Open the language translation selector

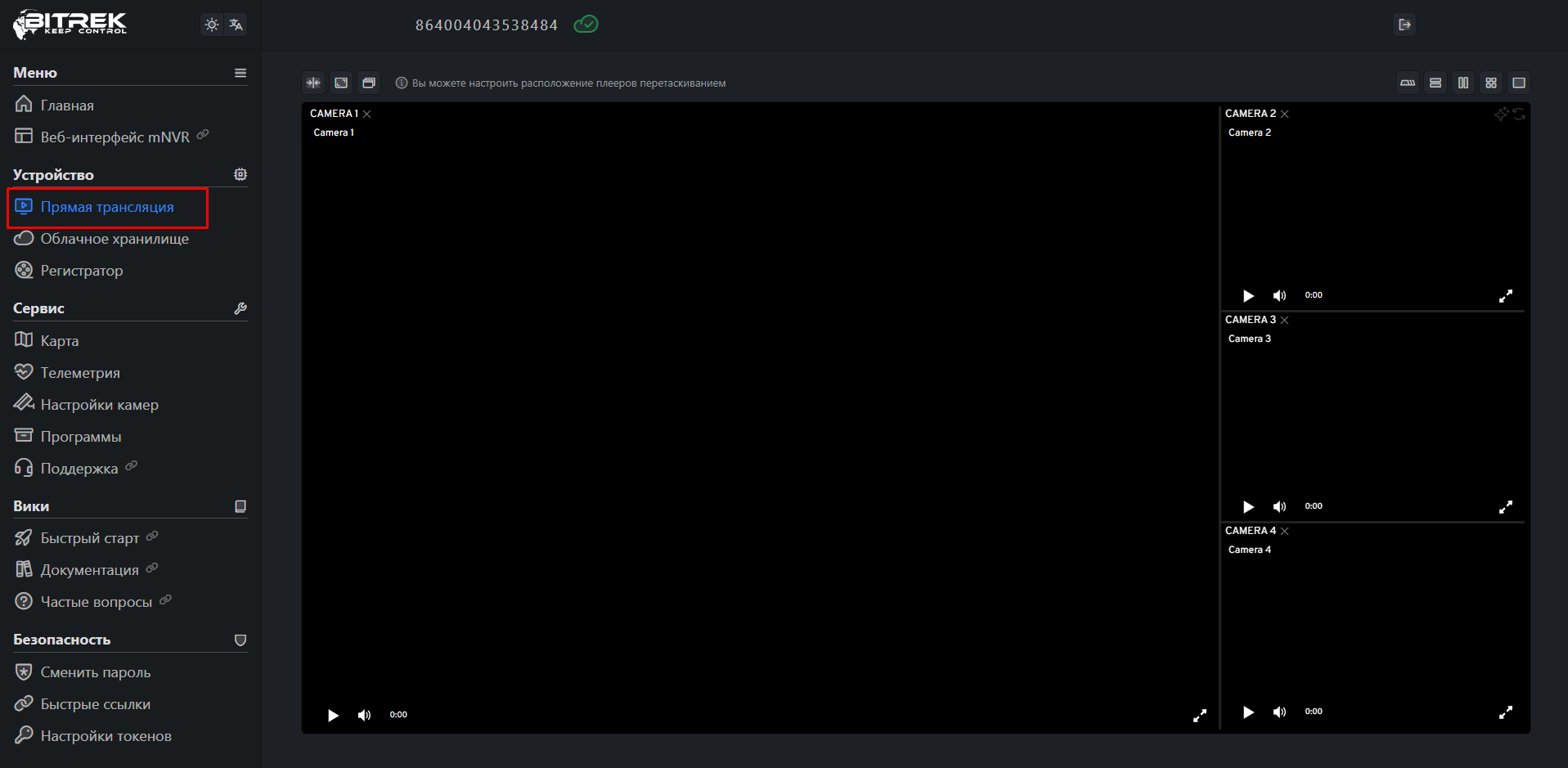[236, 25]
